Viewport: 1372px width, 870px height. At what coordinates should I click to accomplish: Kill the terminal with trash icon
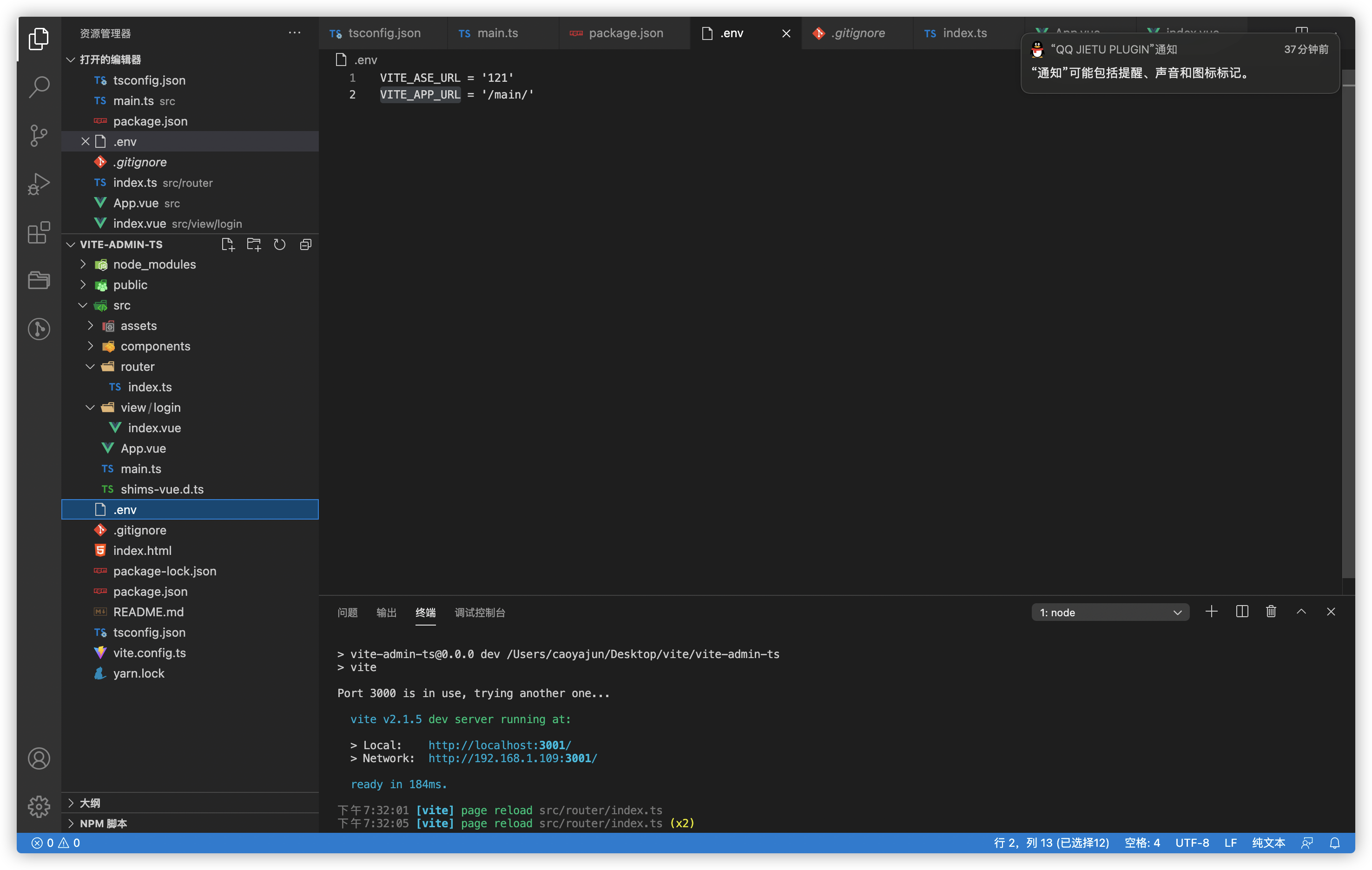[x=1271, y=612]
